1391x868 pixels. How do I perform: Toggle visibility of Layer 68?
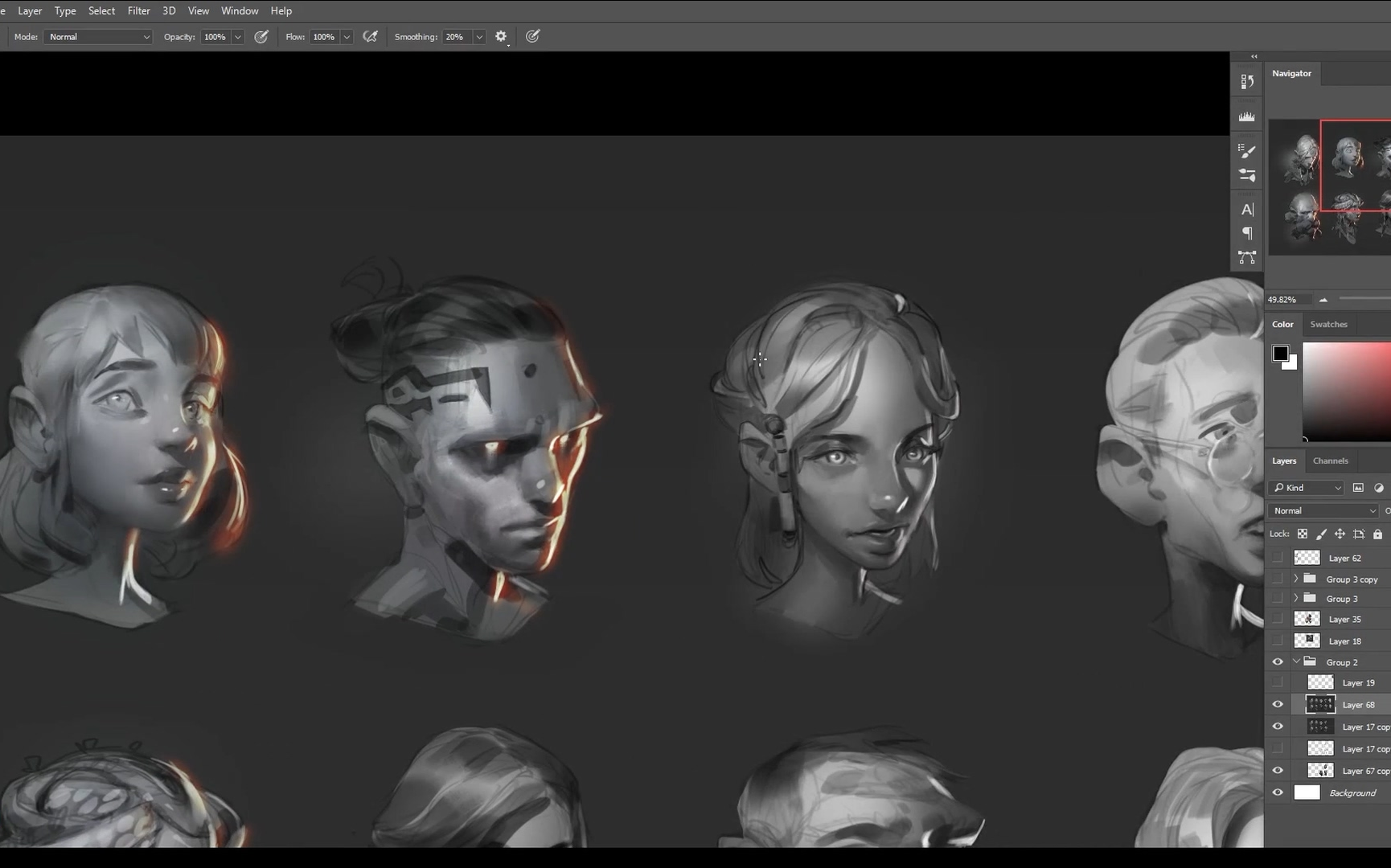[1278, 705]
